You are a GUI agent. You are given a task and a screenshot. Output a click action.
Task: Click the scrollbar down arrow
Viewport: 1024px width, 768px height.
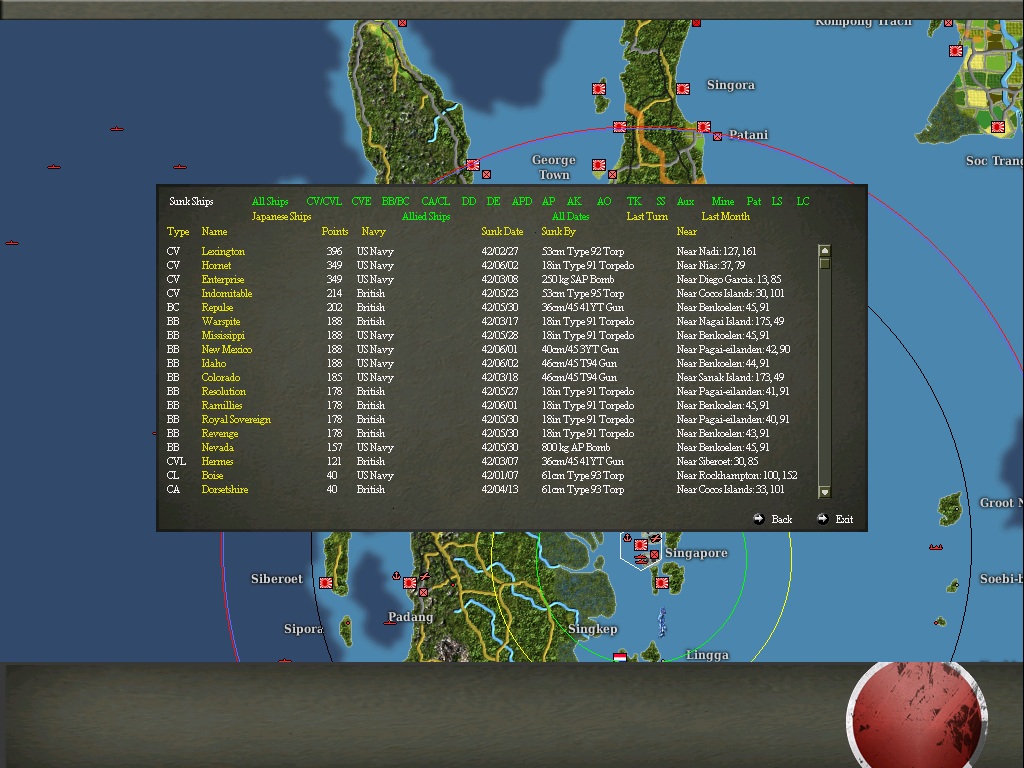(x=825, y=492)
